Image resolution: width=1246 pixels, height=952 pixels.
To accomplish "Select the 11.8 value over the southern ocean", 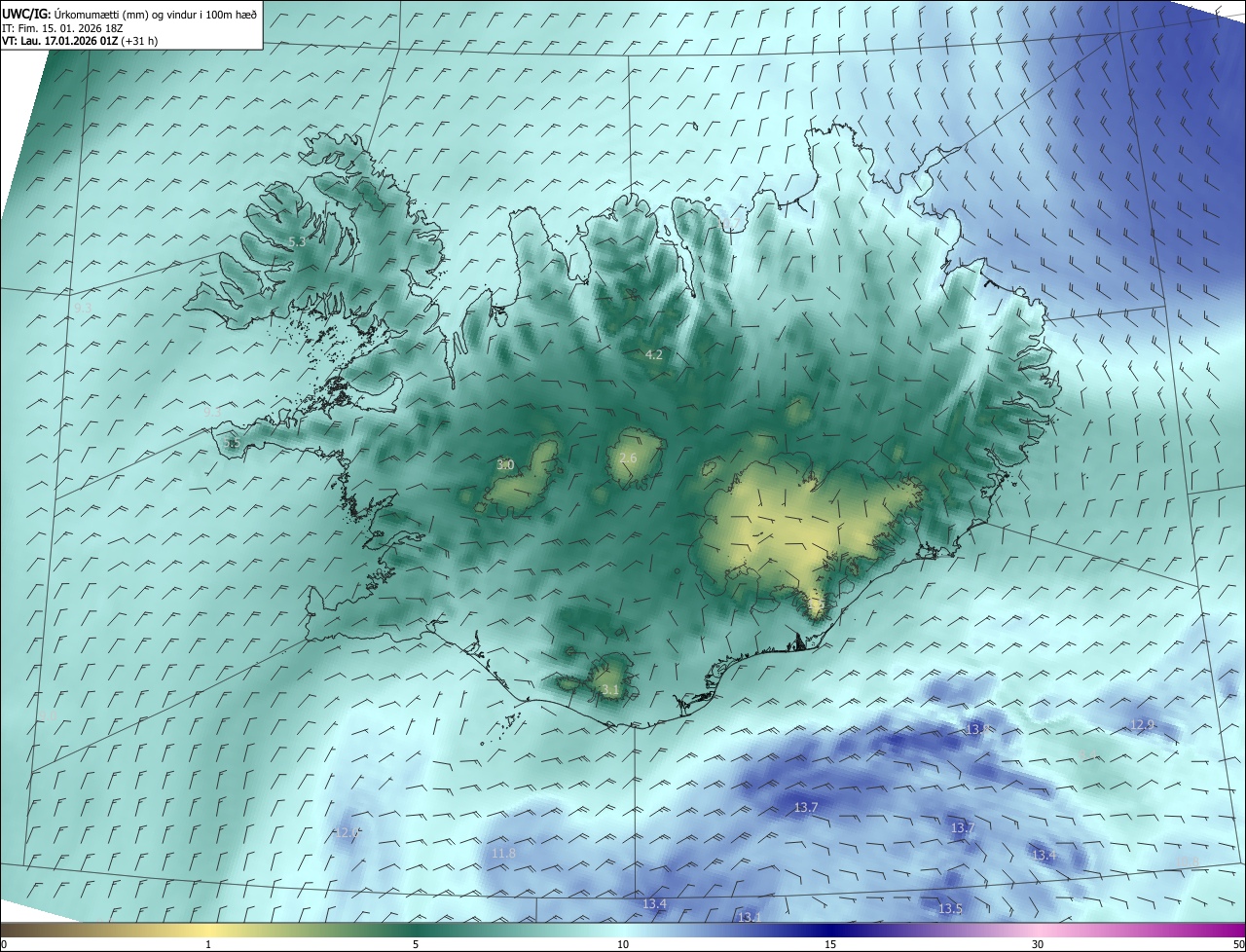I will (x=503, y=854).
